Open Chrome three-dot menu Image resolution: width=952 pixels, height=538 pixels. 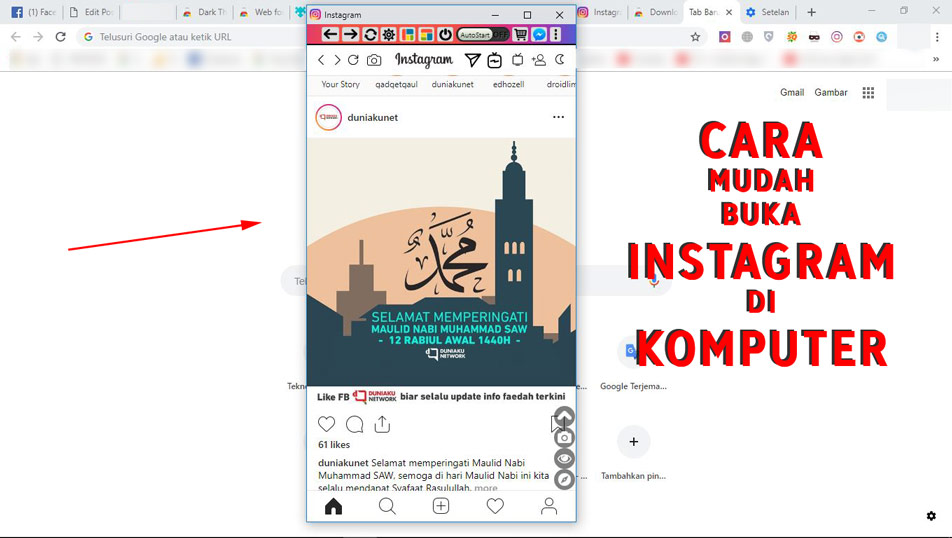(x=937, y=37)
